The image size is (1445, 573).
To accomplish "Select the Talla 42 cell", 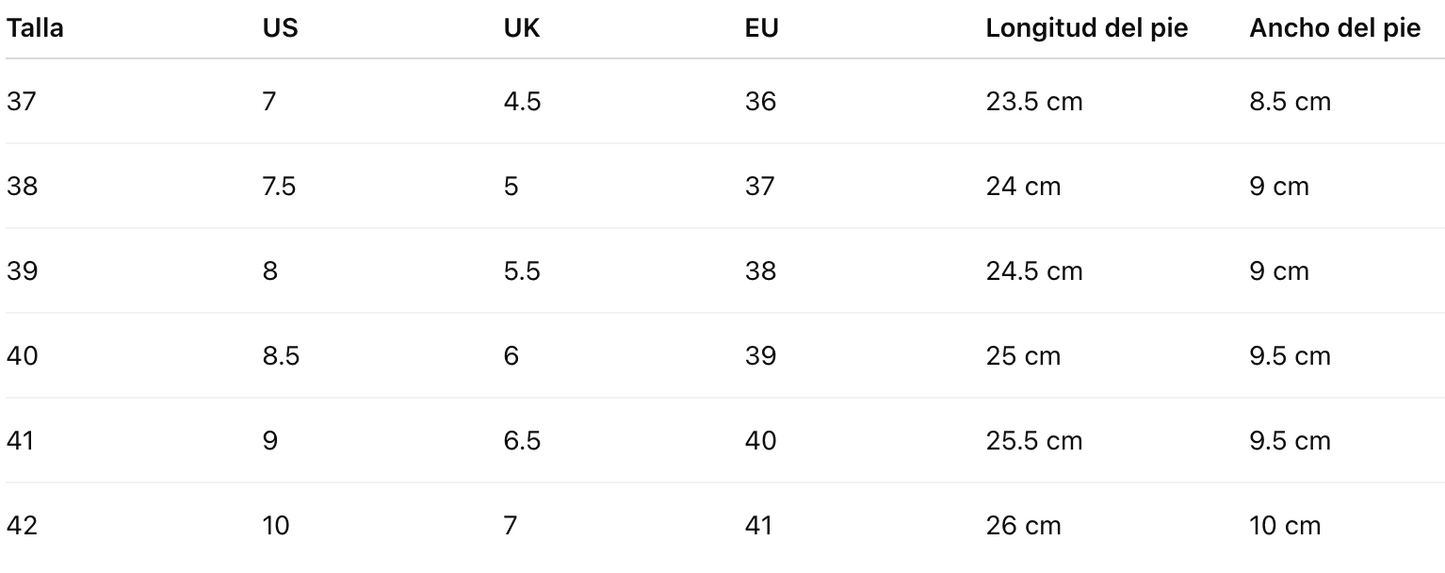I will tap(22, 525).
